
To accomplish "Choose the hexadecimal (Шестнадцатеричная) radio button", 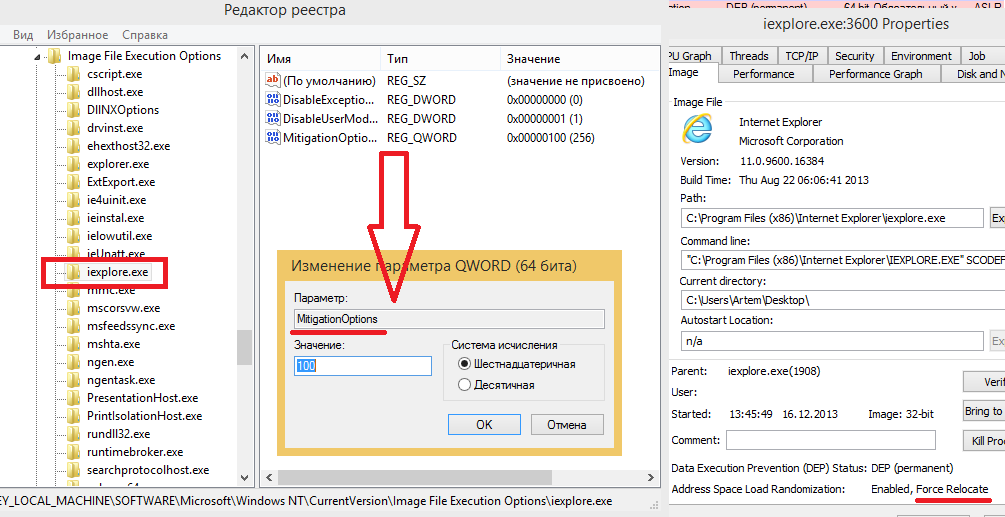I will pos(464,364).
